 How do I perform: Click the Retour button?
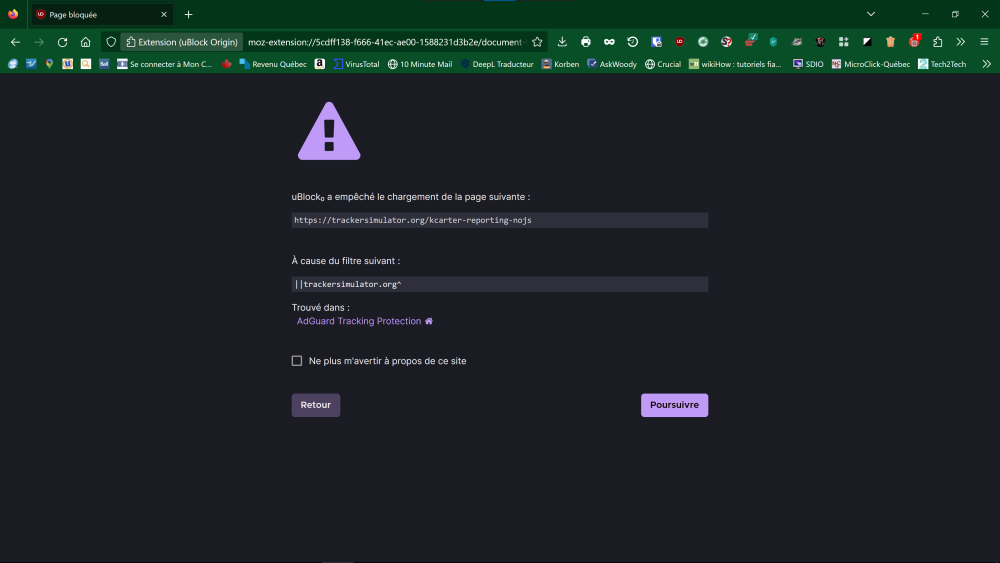tap(316, 405)
